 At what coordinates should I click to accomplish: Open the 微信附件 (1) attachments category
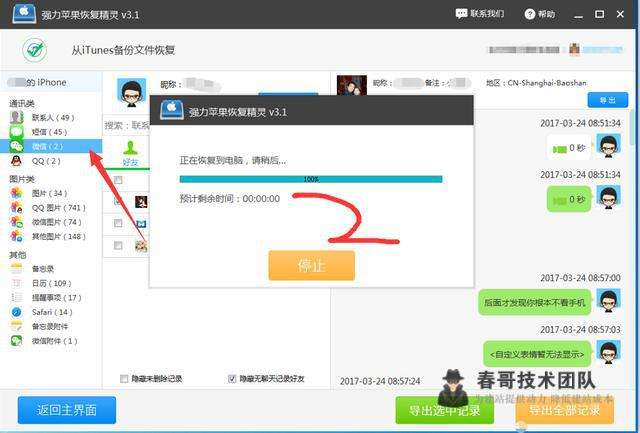click(x=44, y=341)
